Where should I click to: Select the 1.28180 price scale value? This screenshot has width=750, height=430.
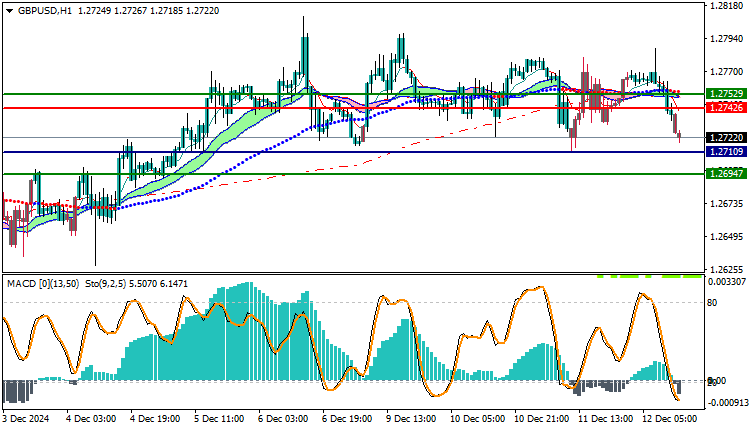point(727,6)
